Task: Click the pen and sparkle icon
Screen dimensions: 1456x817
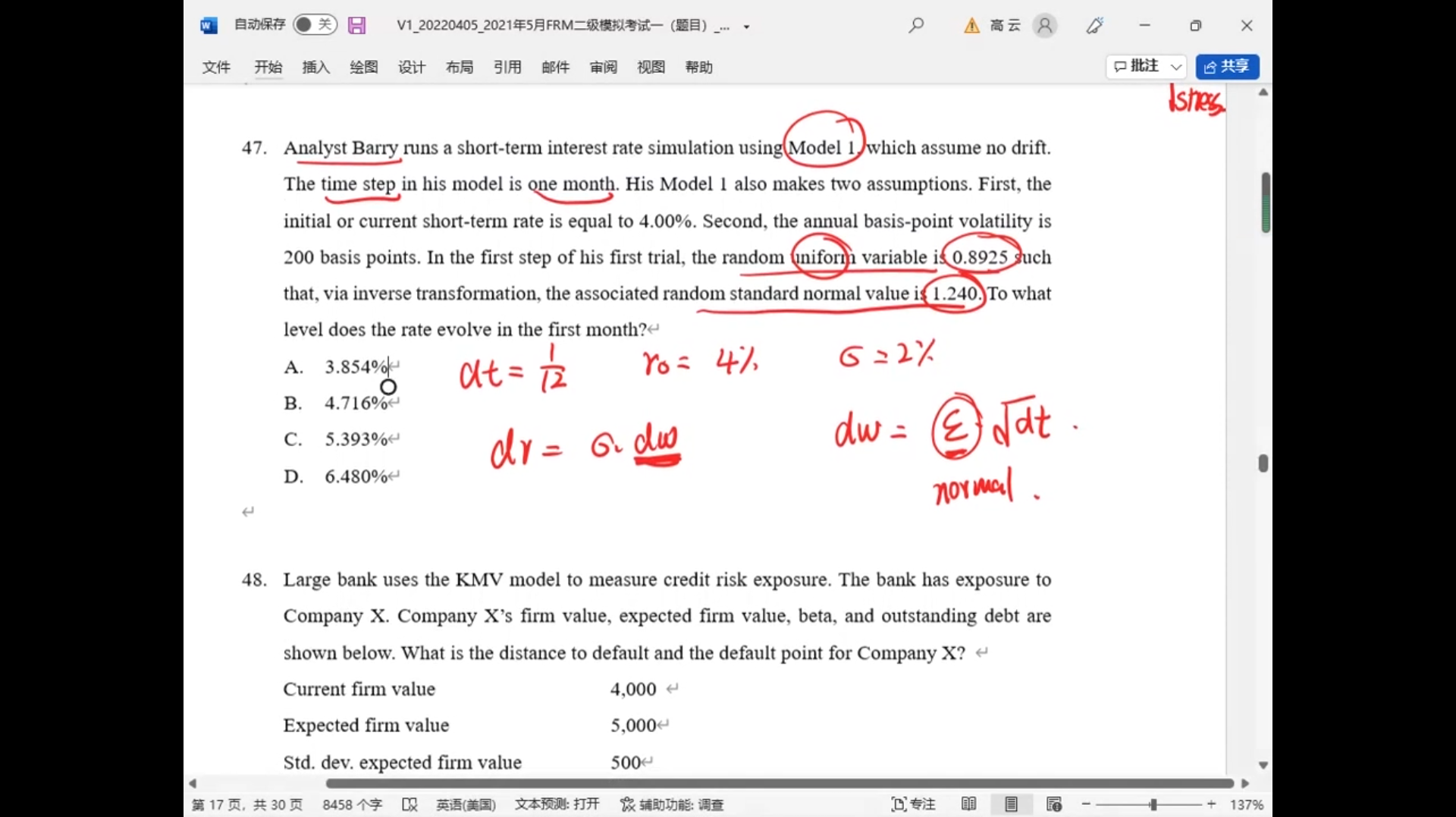Action: (x=1094, y=26)
